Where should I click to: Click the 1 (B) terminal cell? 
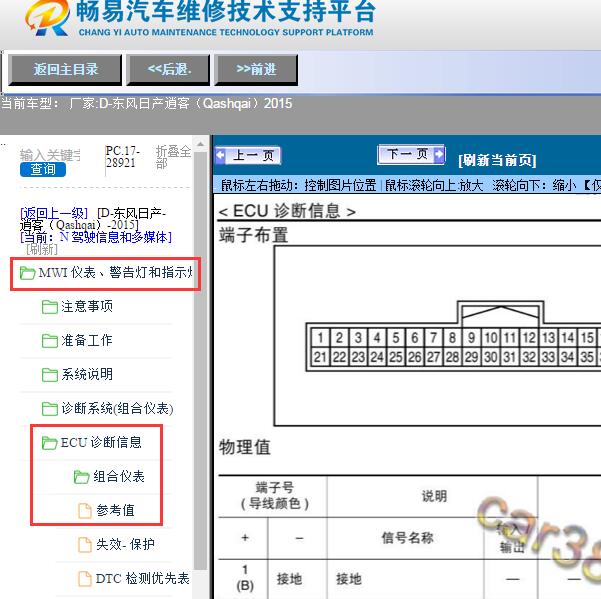click(245, 578)
